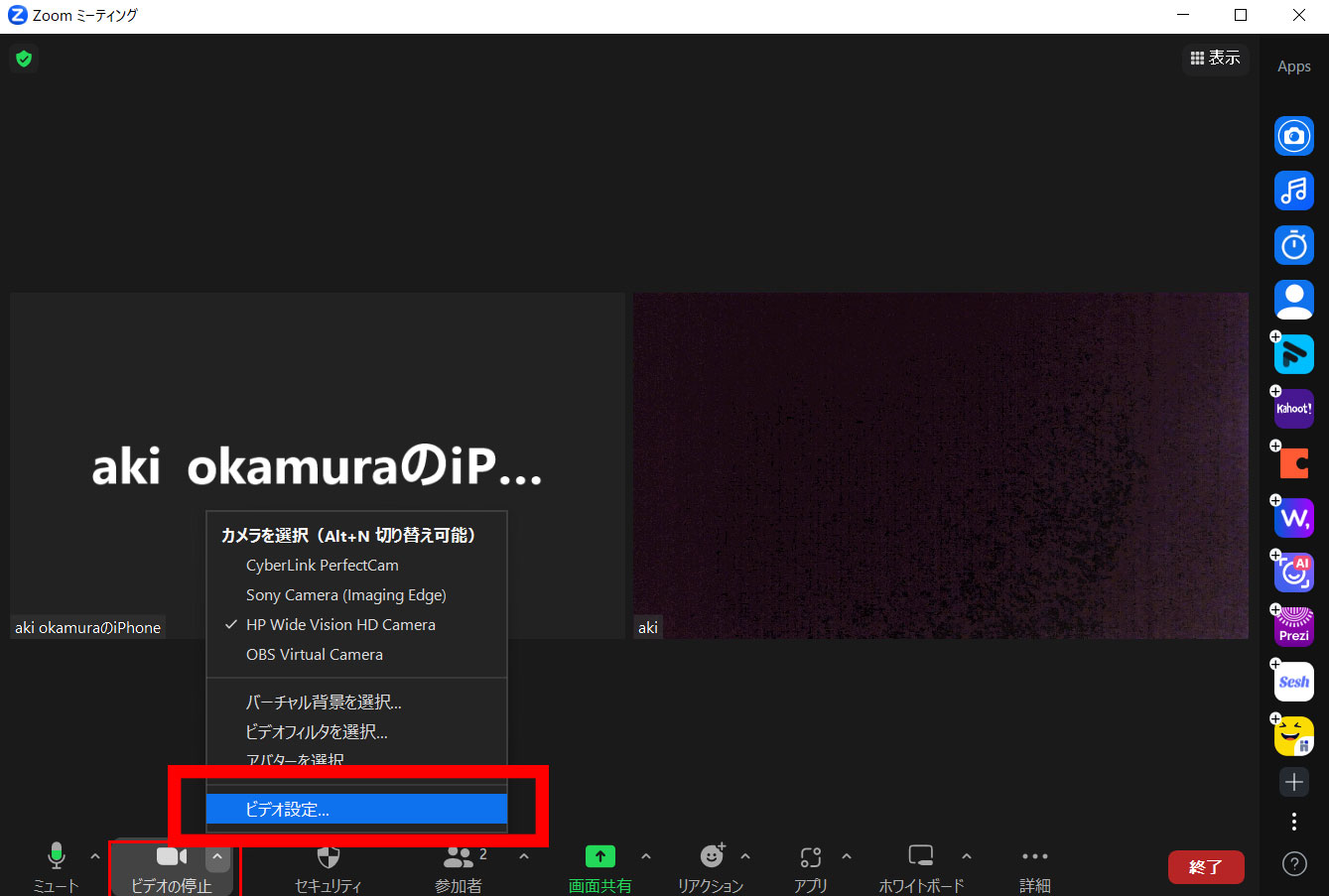Open the three-dot menu in Apps sidebar

coord(1293,822)
